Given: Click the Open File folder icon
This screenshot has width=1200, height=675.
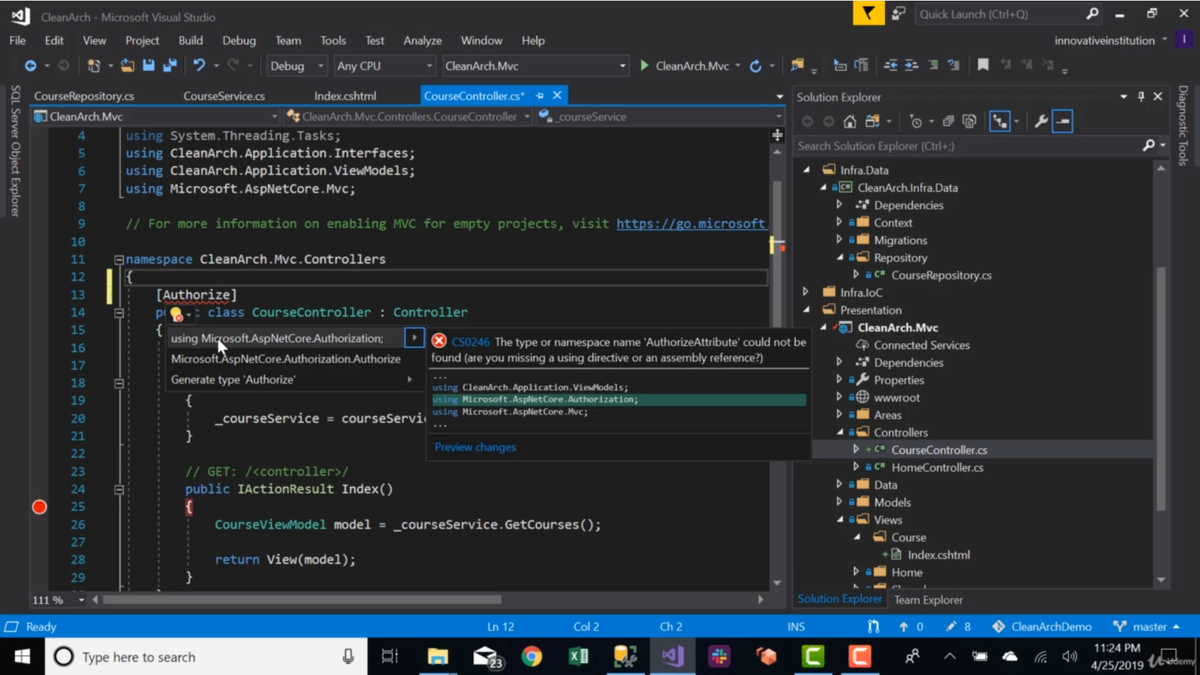Looking at the screenshot, I should (127, 66).
